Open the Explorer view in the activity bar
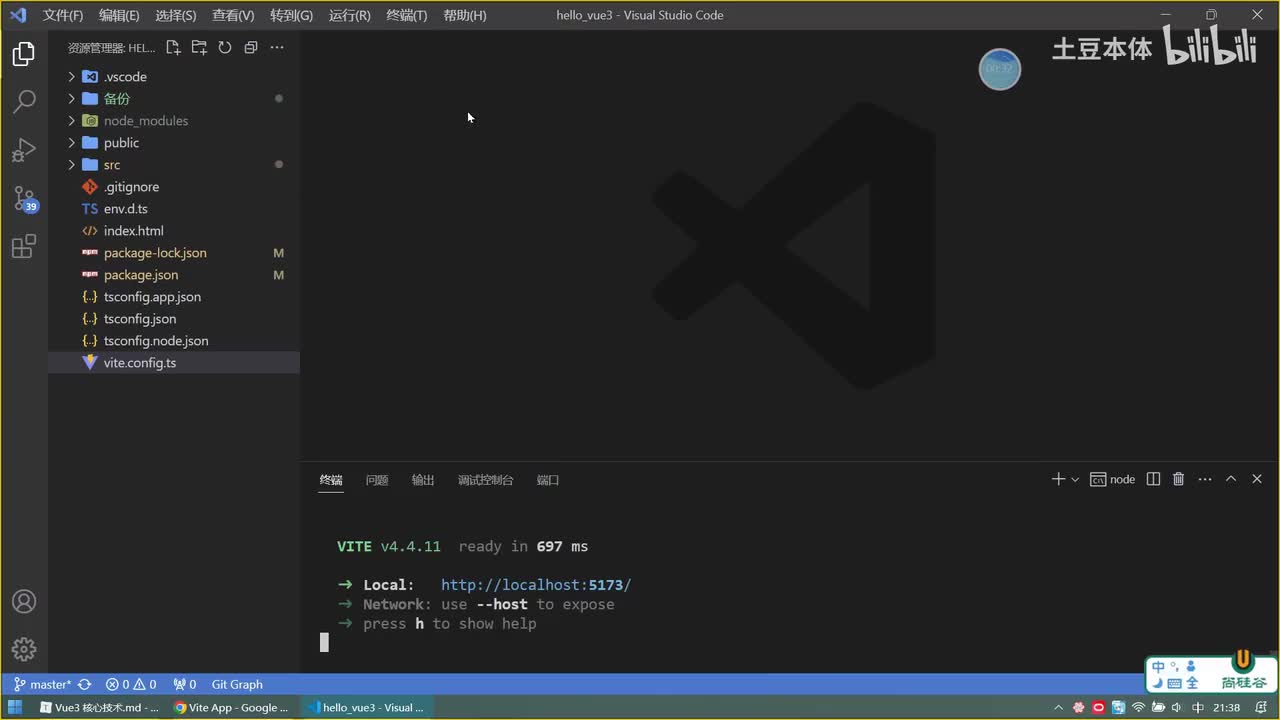The image size is (1280, 720). (x=24, y=54)
